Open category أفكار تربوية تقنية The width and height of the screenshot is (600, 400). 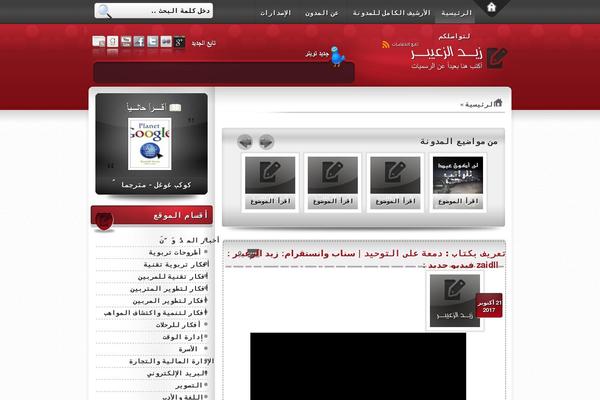click(x=176, y=264)
